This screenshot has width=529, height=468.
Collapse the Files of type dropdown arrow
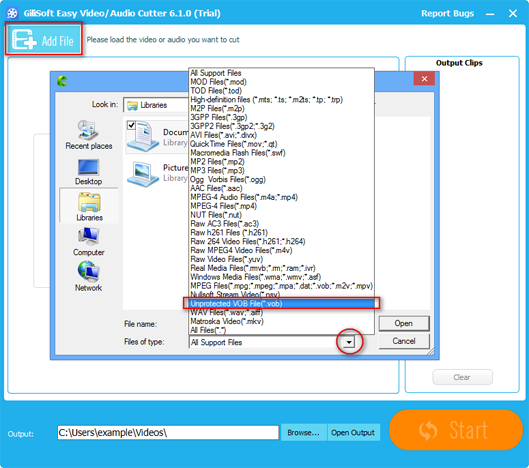[349, 342]
